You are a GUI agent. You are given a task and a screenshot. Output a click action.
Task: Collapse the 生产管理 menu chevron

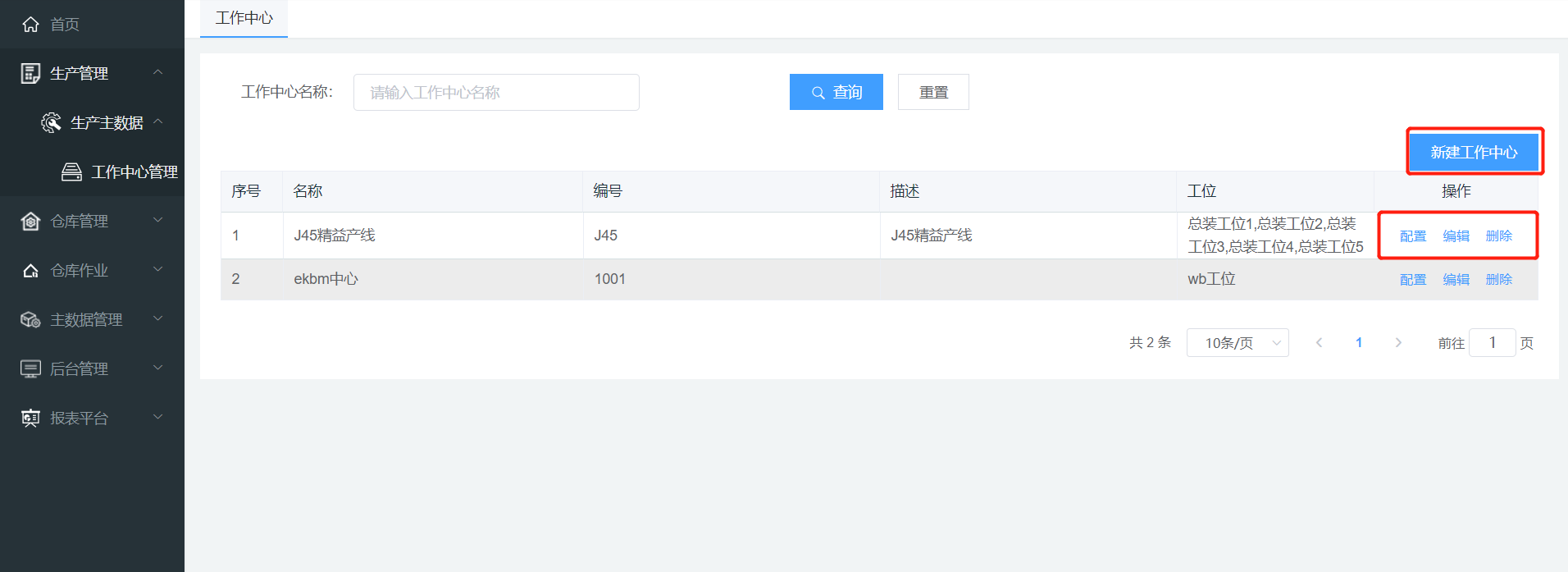[158, 73]
